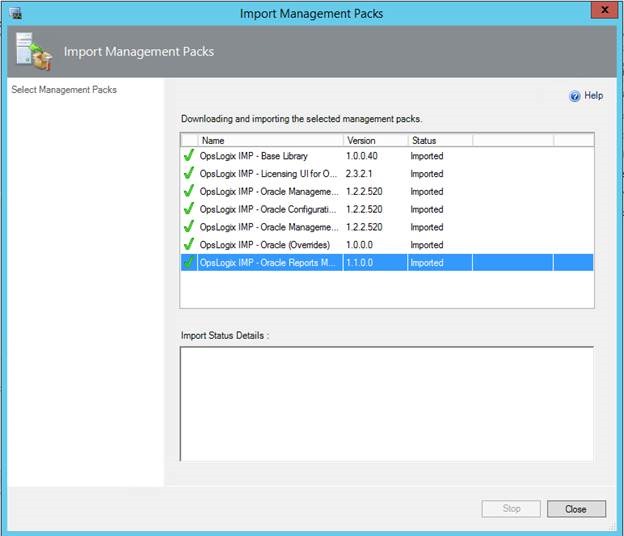The height and width of the screenshot is (536, 624).
Task: Click the green checkmark beside Oracle (Overrides)
Action: [188, 244]
